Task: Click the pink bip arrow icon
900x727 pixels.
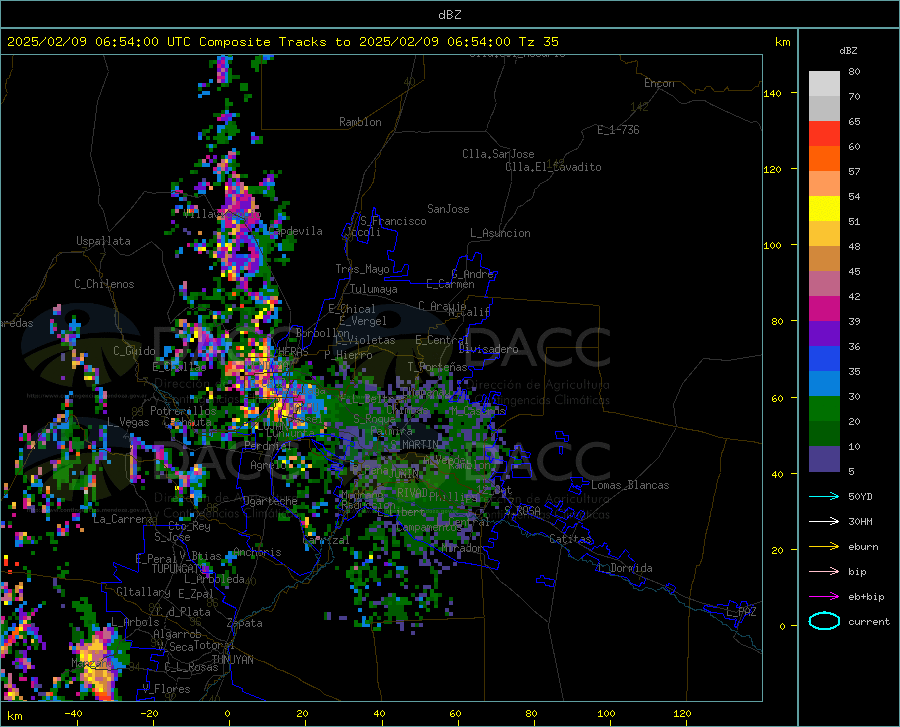Action: pyautogui.click(x=824, y=571)
